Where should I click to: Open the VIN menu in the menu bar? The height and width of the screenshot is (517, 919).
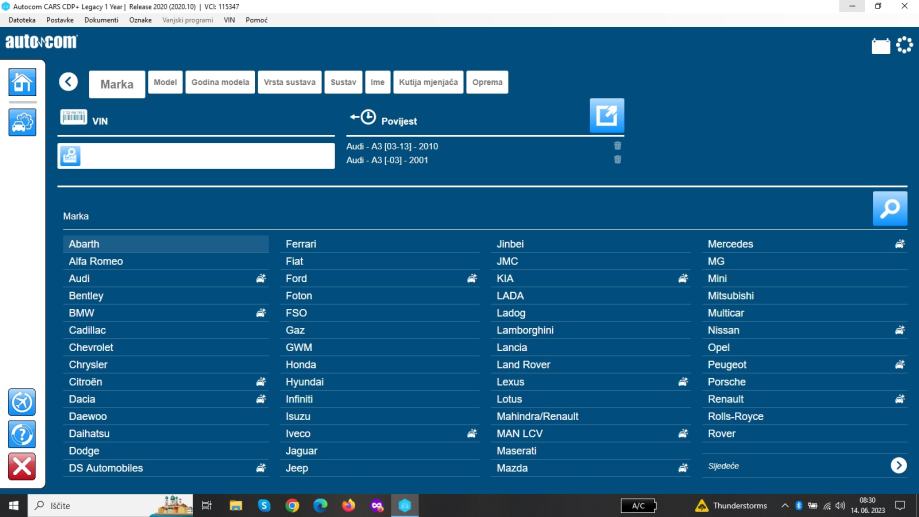229,20
